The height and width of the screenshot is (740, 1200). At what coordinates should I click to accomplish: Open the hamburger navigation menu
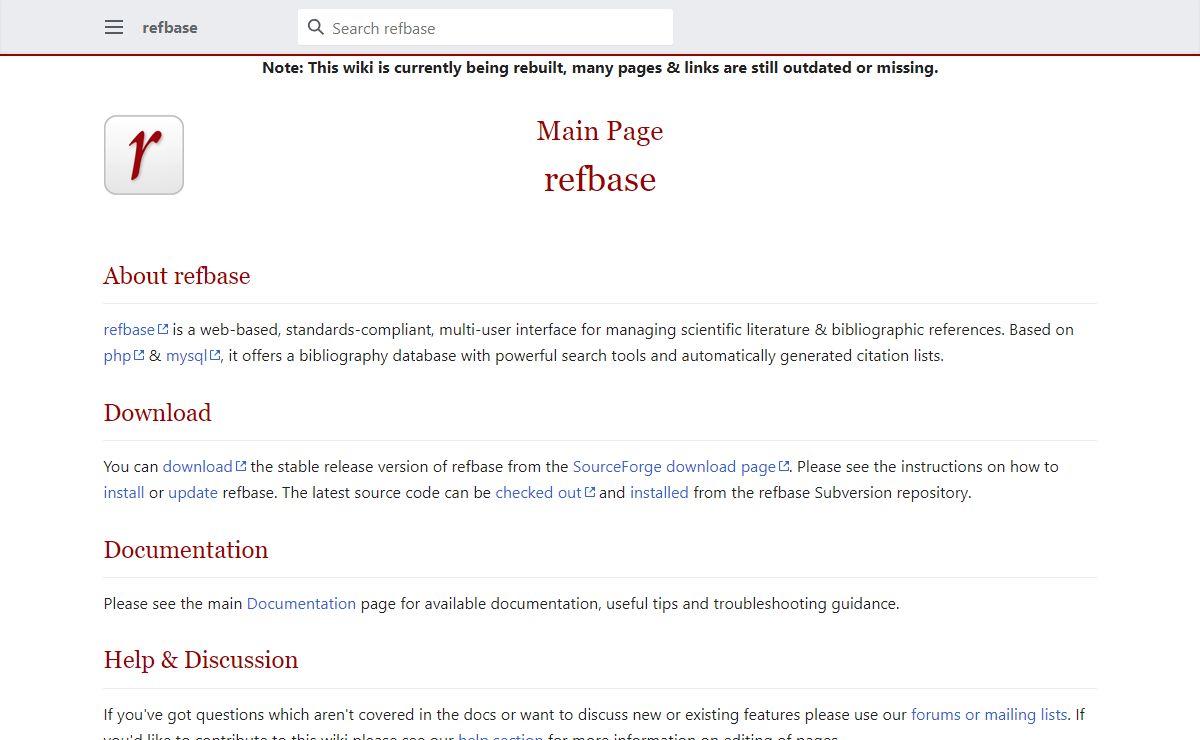114,28
